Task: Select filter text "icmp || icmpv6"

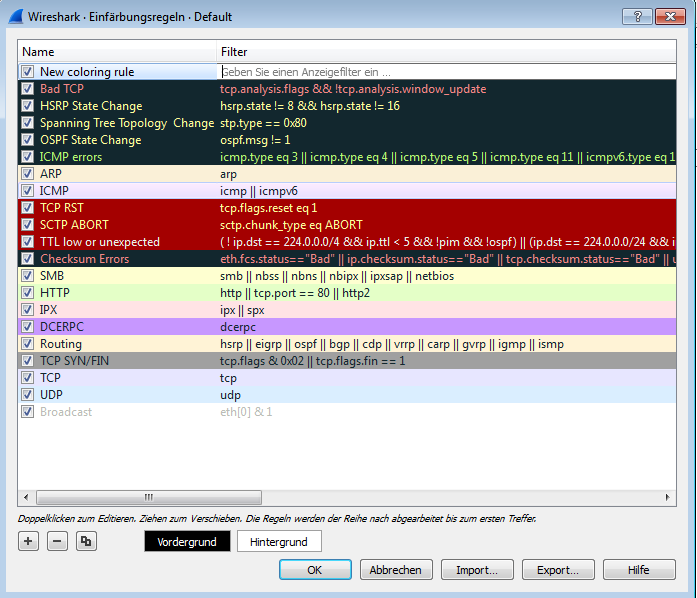Action: pos(259,191)
